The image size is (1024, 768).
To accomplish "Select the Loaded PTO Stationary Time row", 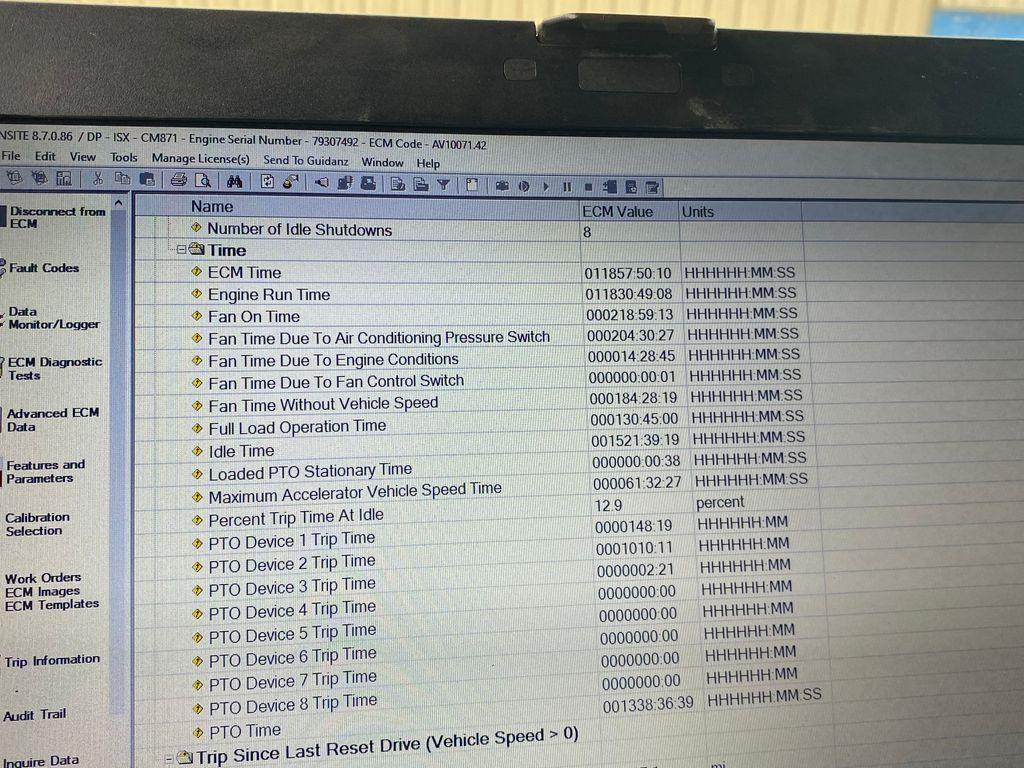I will tap(470, 466).
